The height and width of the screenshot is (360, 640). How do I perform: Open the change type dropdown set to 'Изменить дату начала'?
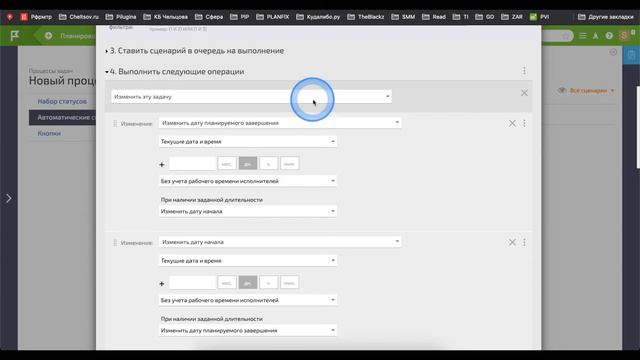point(280,242)
